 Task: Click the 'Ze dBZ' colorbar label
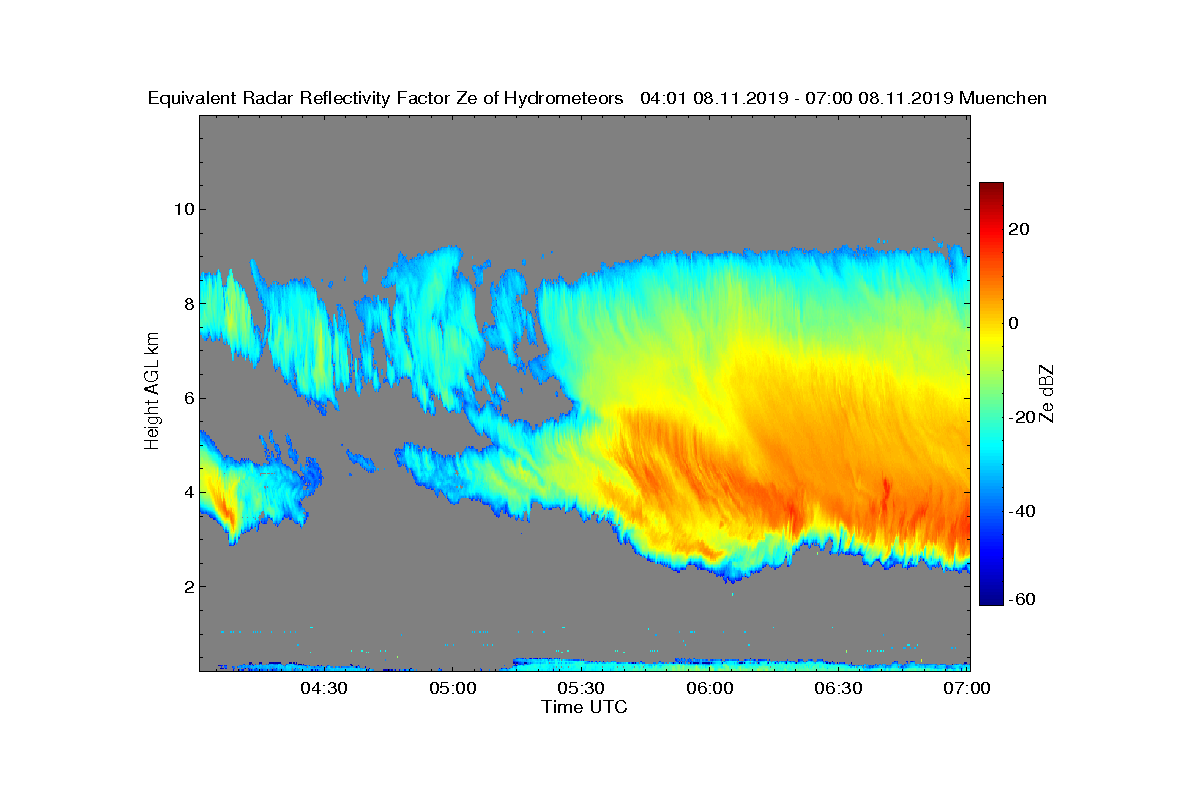tap(1047, 393)
